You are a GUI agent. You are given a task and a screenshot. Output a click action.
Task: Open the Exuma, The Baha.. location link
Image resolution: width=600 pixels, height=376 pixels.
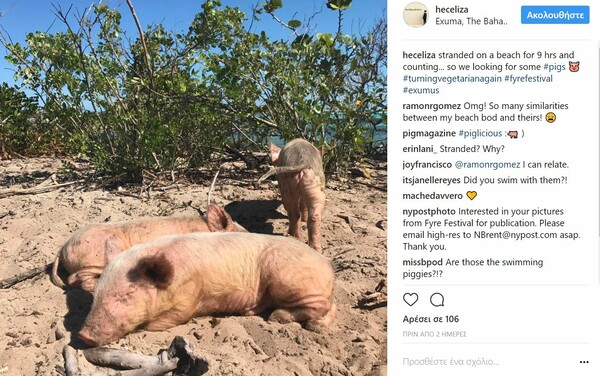(x=471, y=21)
